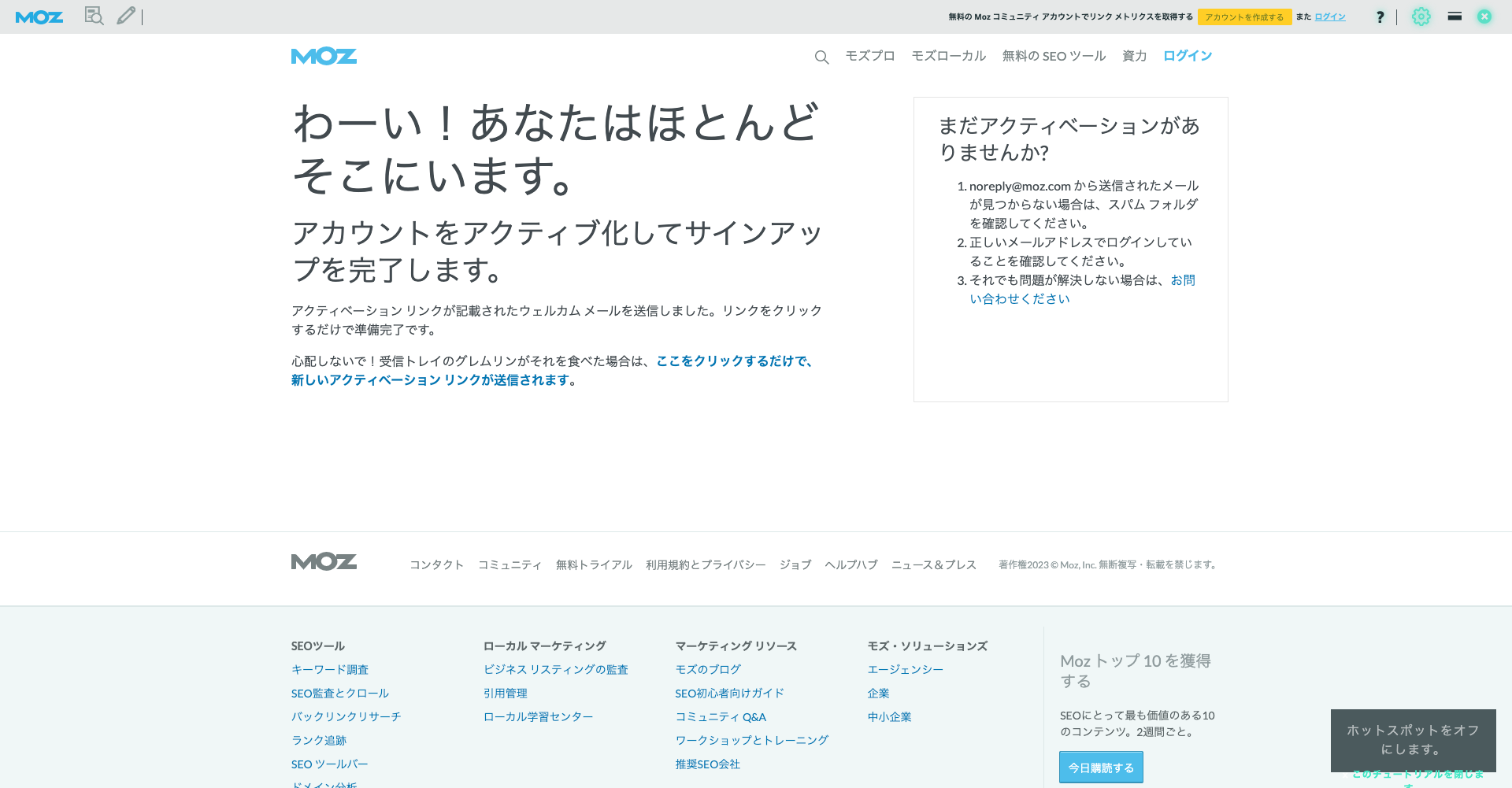This screenshot has width=1512, height=788.
Task: Open バックリンクリサーチ link
Action: pos(346,717)
